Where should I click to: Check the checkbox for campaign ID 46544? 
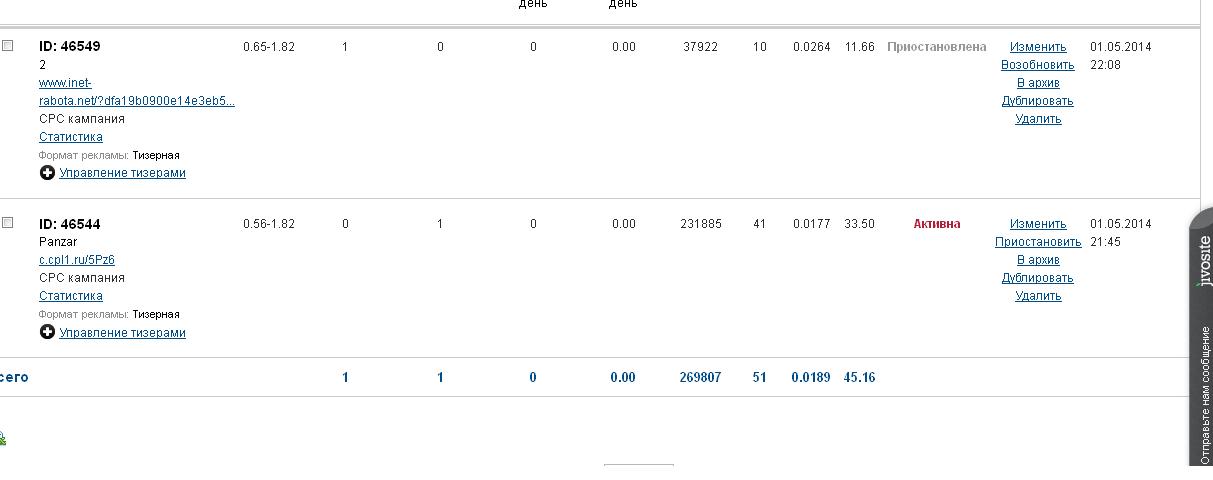(x=8, y=223)
